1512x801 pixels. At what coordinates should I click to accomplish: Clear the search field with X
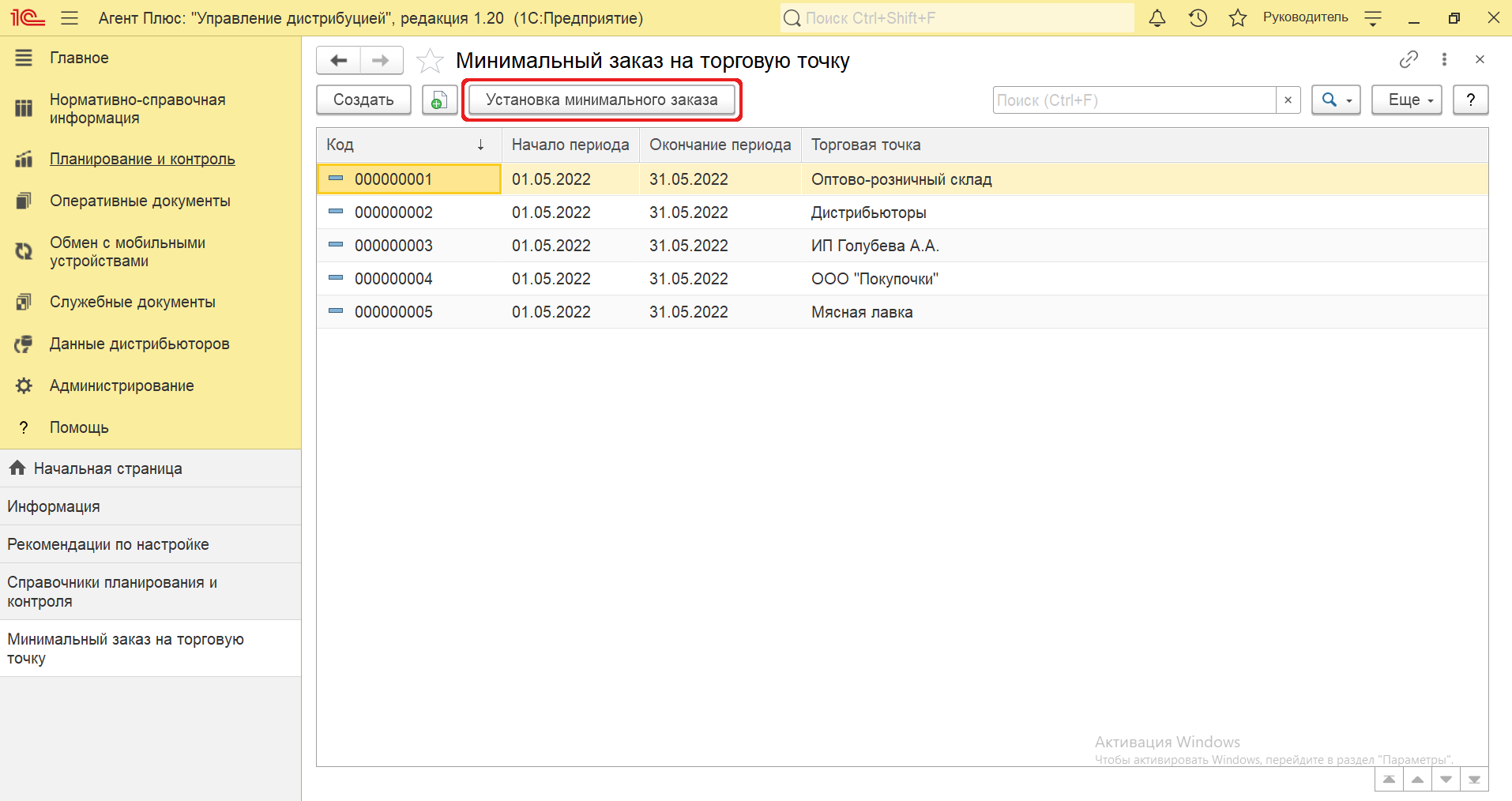pos(1288,100)
